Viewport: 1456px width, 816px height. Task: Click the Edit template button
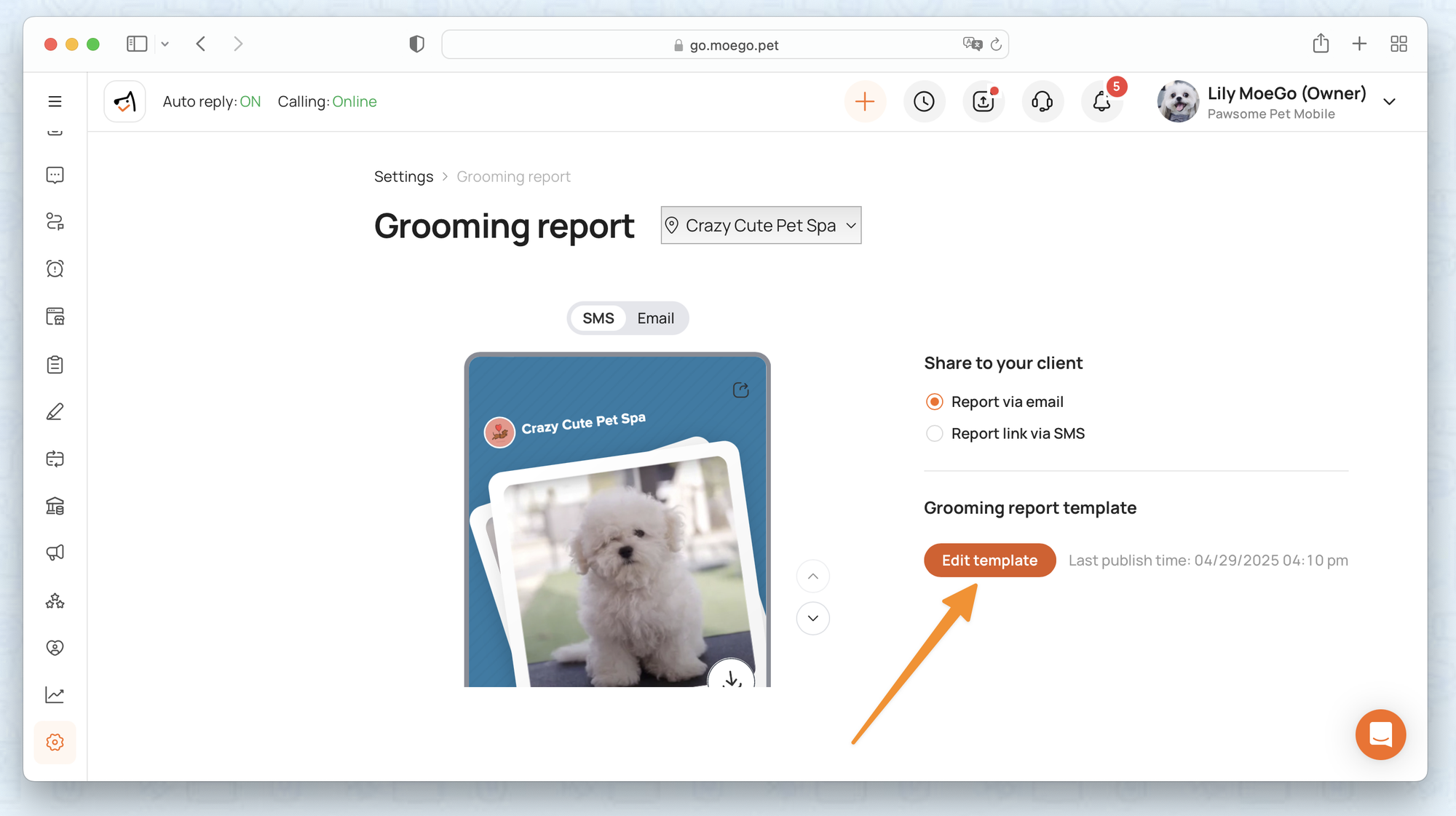989,560
